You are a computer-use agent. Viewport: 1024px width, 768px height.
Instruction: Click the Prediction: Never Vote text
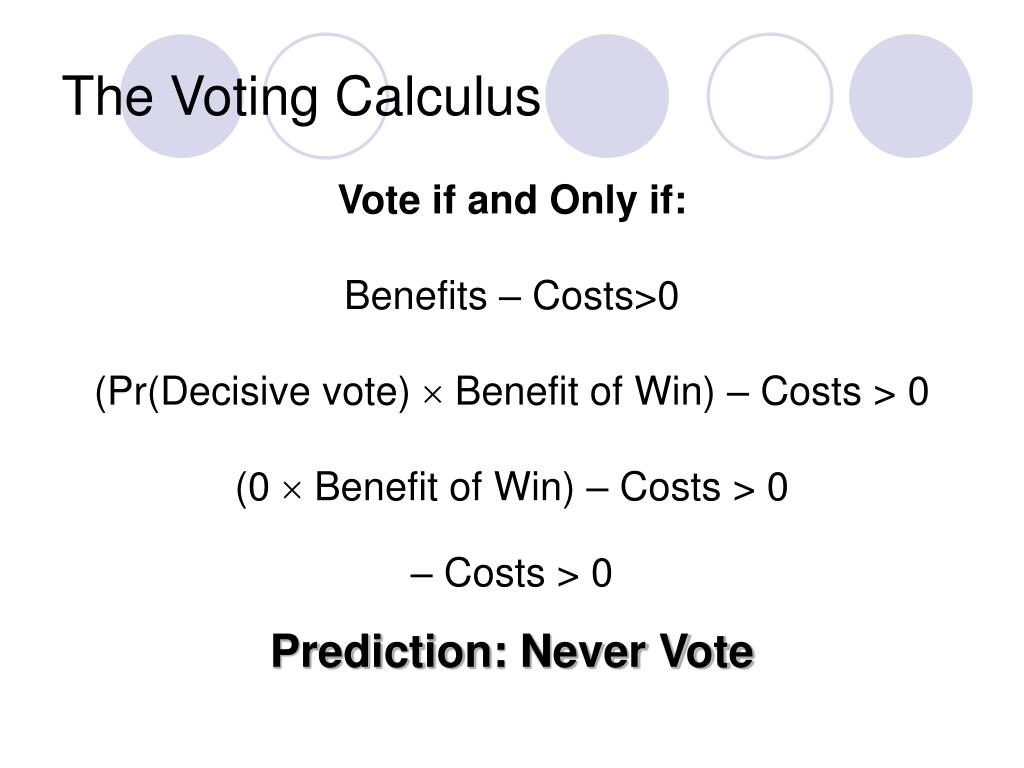512,652
